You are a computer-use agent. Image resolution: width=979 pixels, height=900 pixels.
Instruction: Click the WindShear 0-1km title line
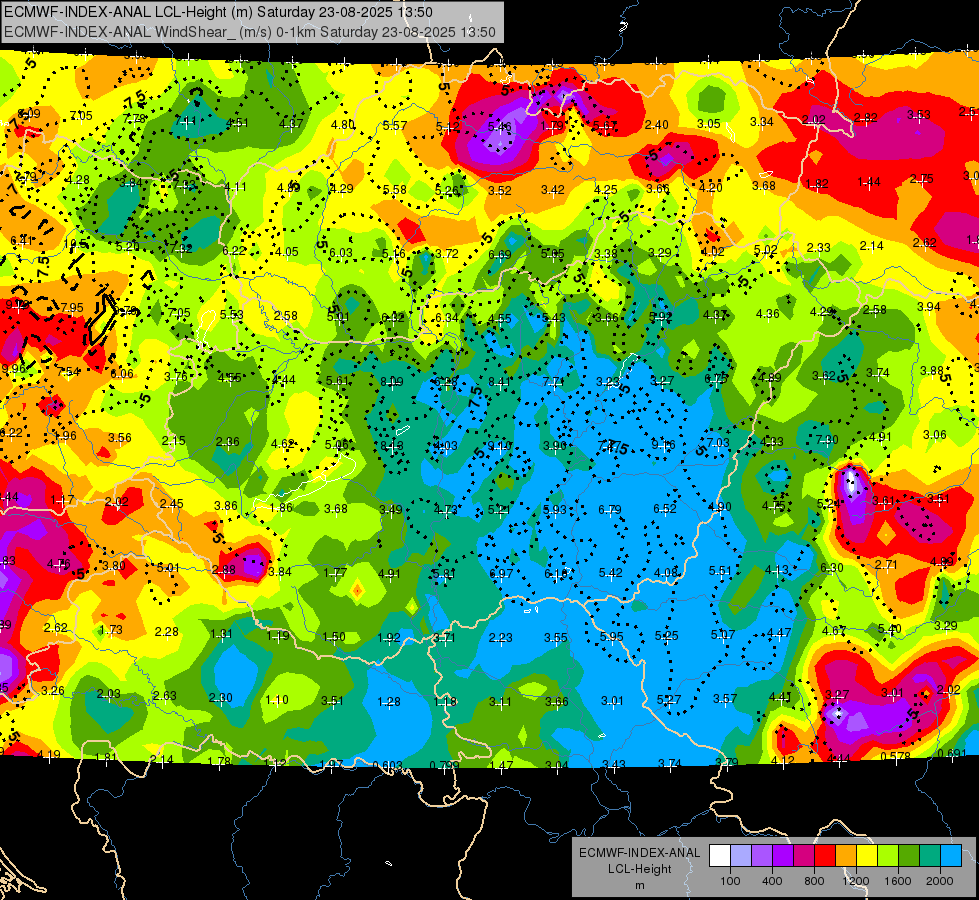point(250,32)
